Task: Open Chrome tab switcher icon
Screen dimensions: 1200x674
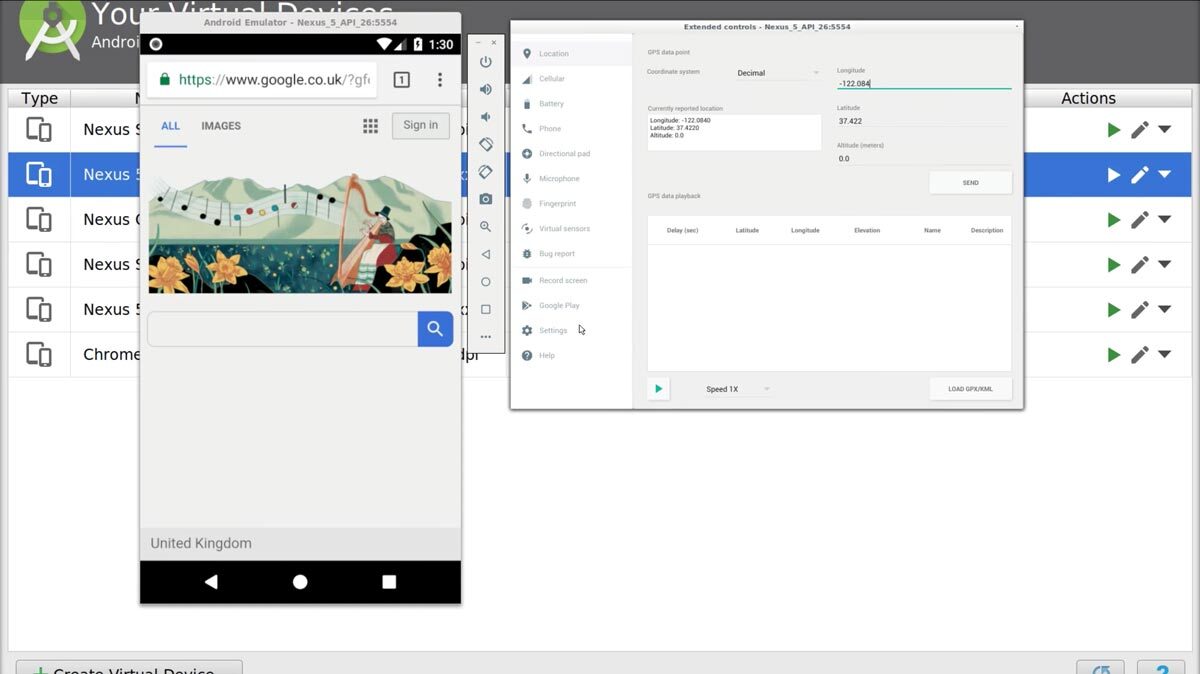Action: (401, 80)
